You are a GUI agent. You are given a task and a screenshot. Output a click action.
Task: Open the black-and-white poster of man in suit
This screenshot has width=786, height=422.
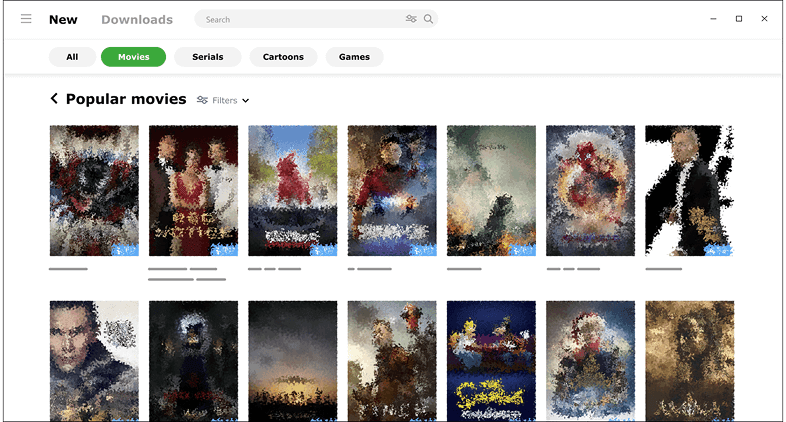[x=689, y=191]
